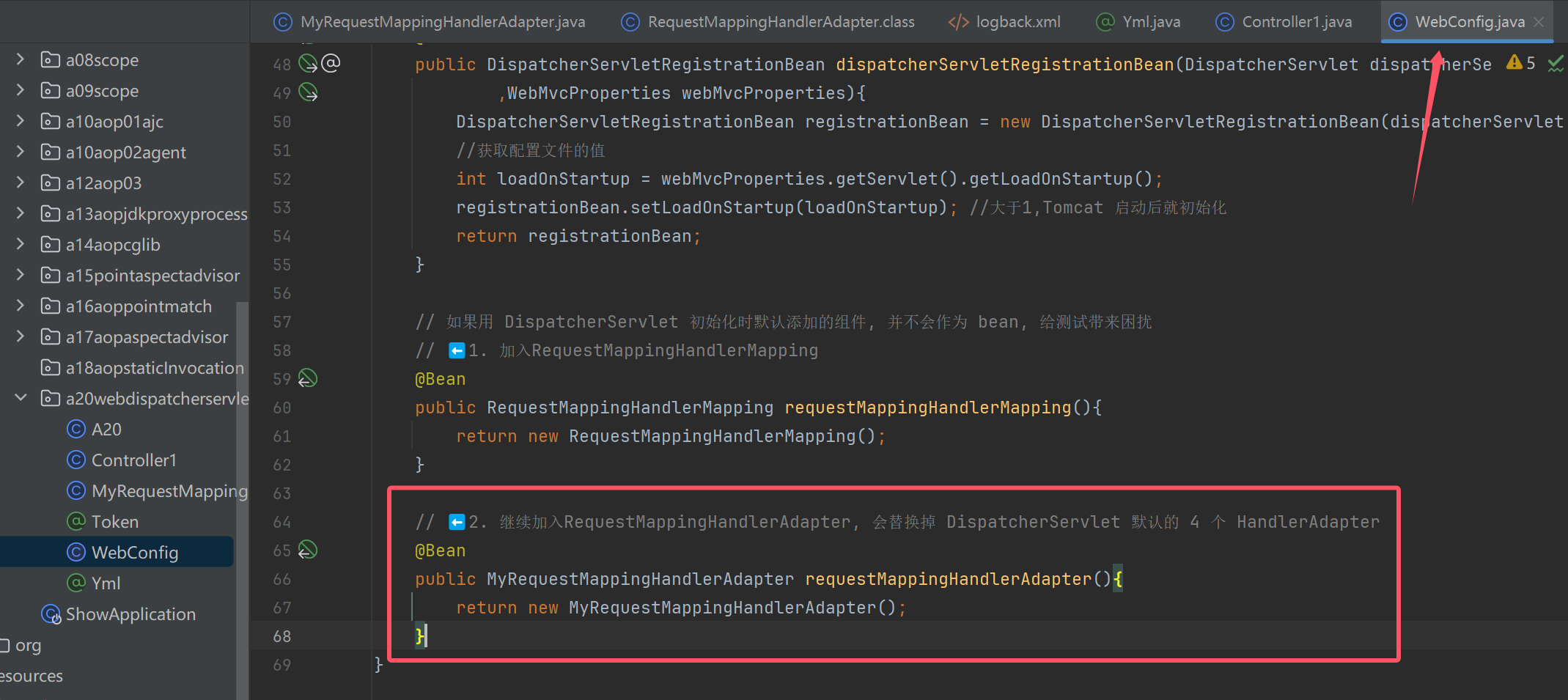The width and height of the screenshot is (1568, 700).
Task: Click the a20webdispatcherservlet folder icon
Action: tap(50, 398)
